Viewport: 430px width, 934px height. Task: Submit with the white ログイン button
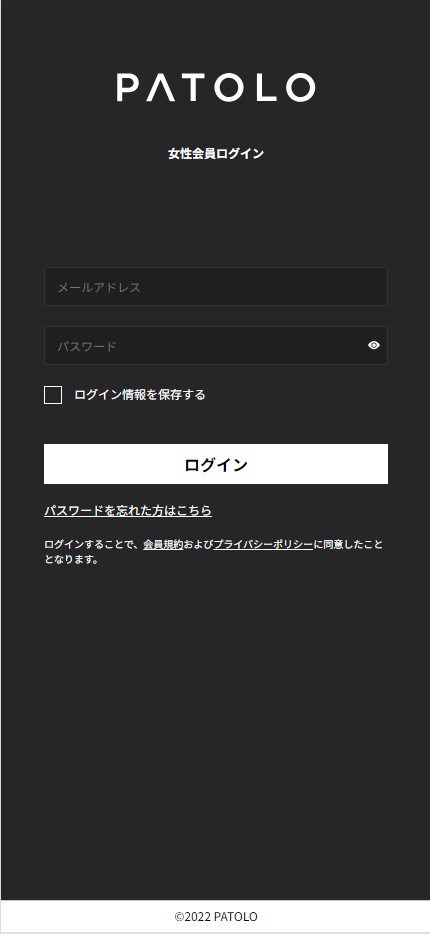click(216, 464)
